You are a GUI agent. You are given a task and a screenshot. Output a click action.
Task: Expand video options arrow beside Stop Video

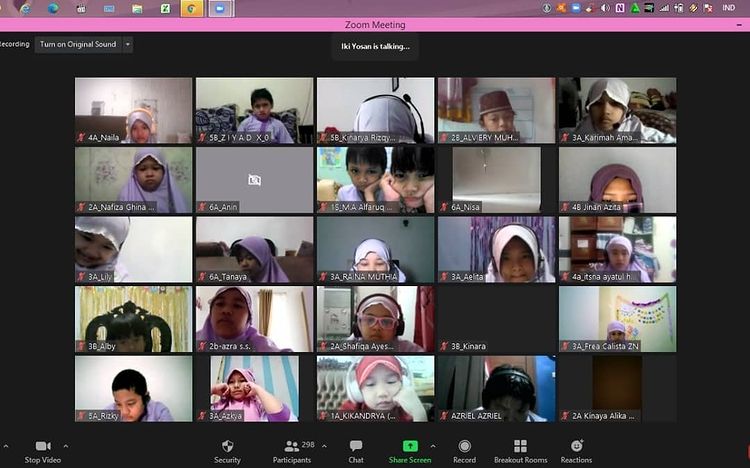66,446
